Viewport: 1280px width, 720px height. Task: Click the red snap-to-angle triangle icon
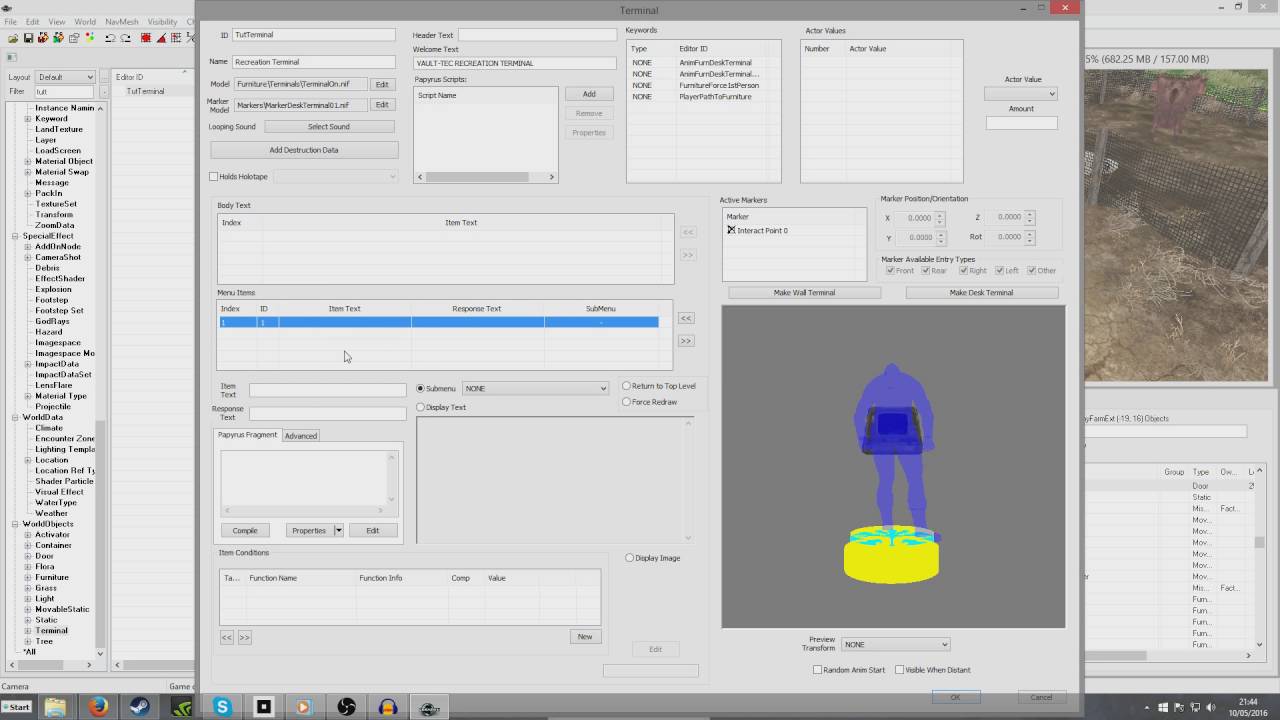[161, 38]
